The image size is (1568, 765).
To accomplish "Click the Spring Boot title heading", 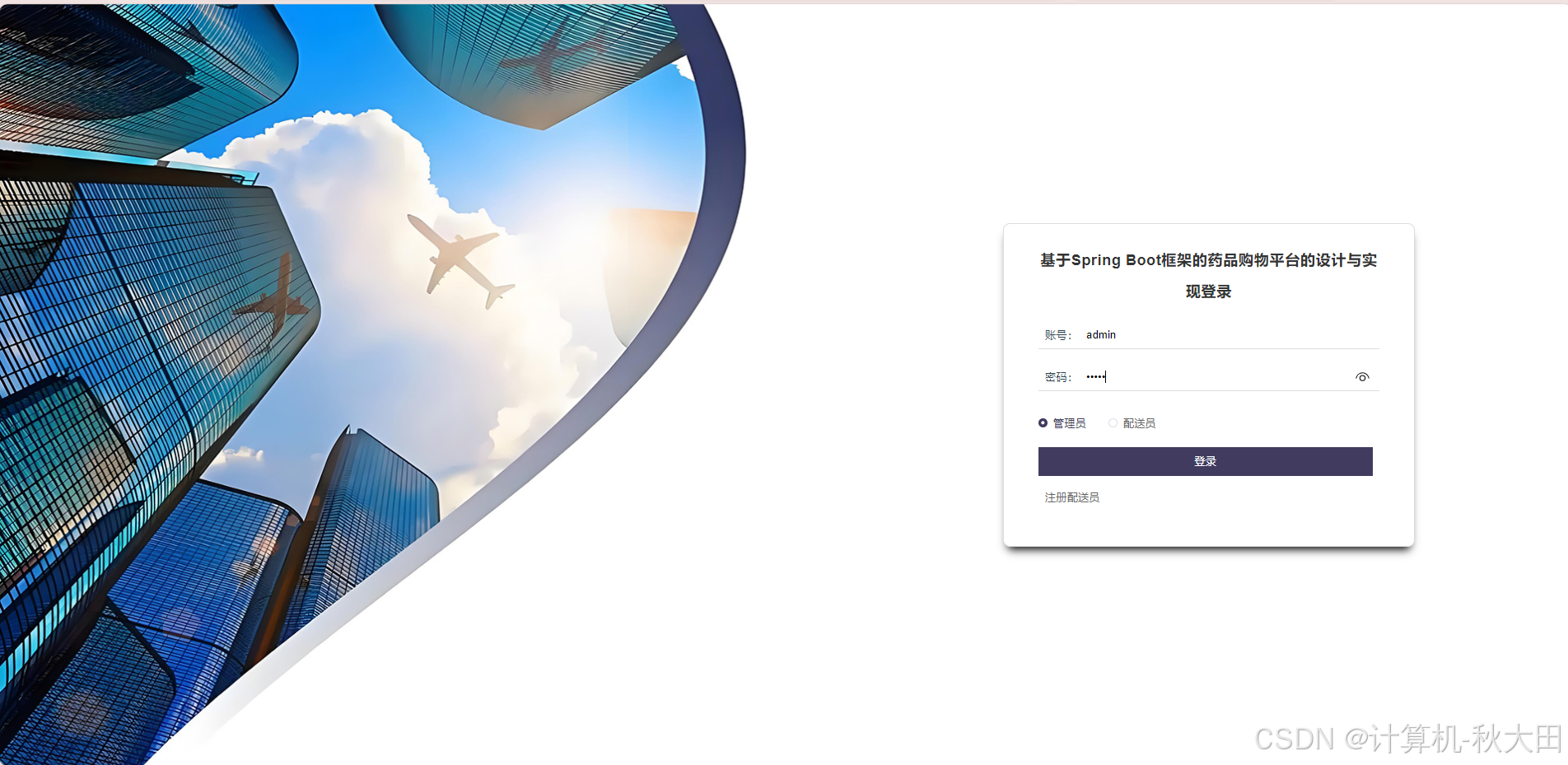I will (1208, 260).
